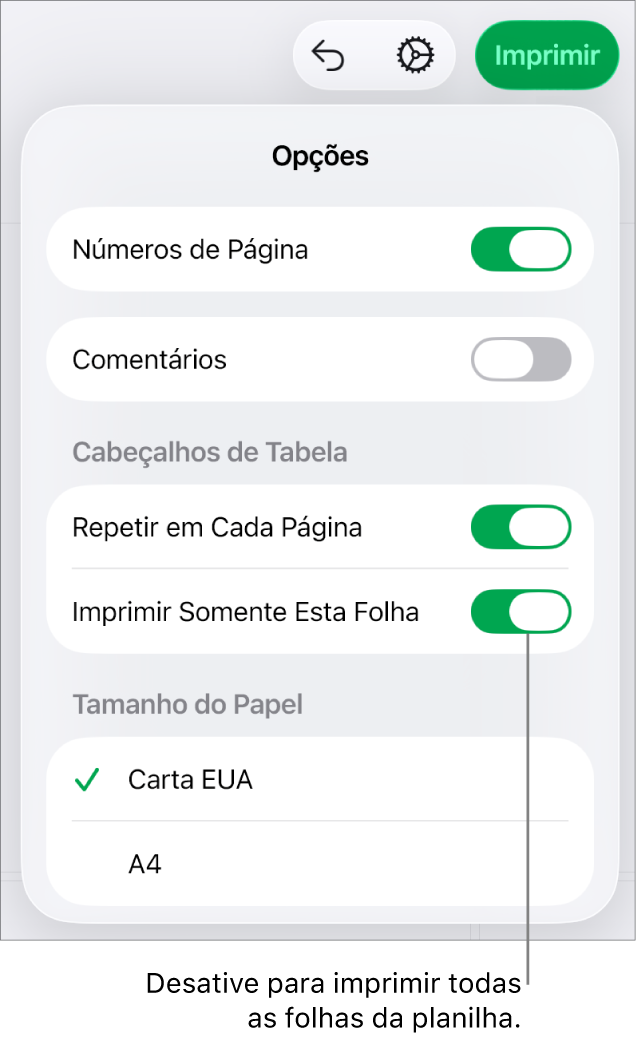Enable the Comentários toggle

coord(521,359)
